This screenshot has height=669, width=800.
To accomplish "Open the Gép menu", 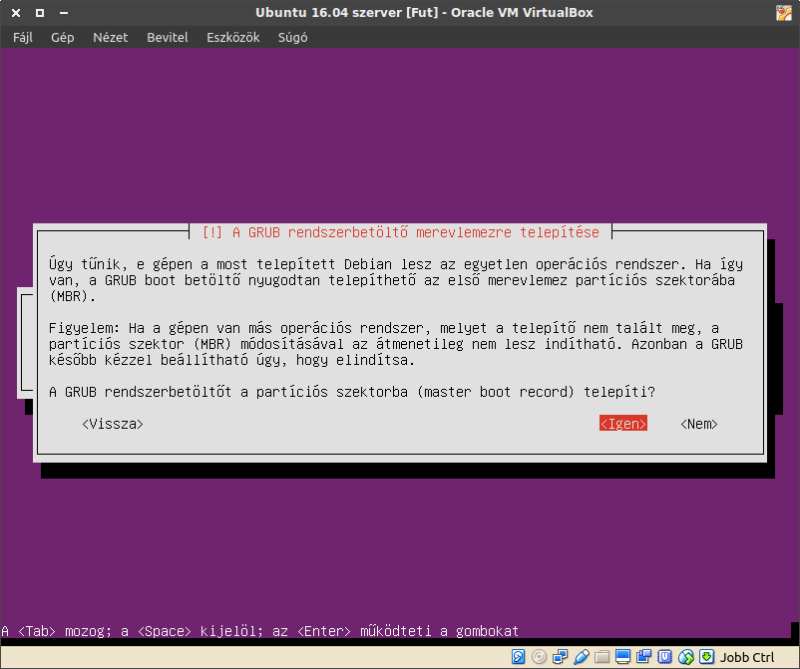I will pos(62,37).
